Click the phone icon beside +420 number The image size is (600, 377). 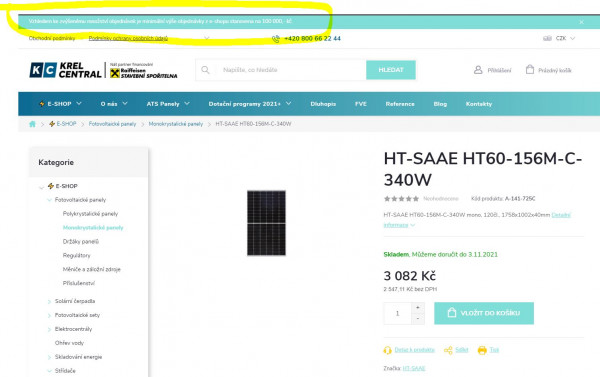click(276, 39)
